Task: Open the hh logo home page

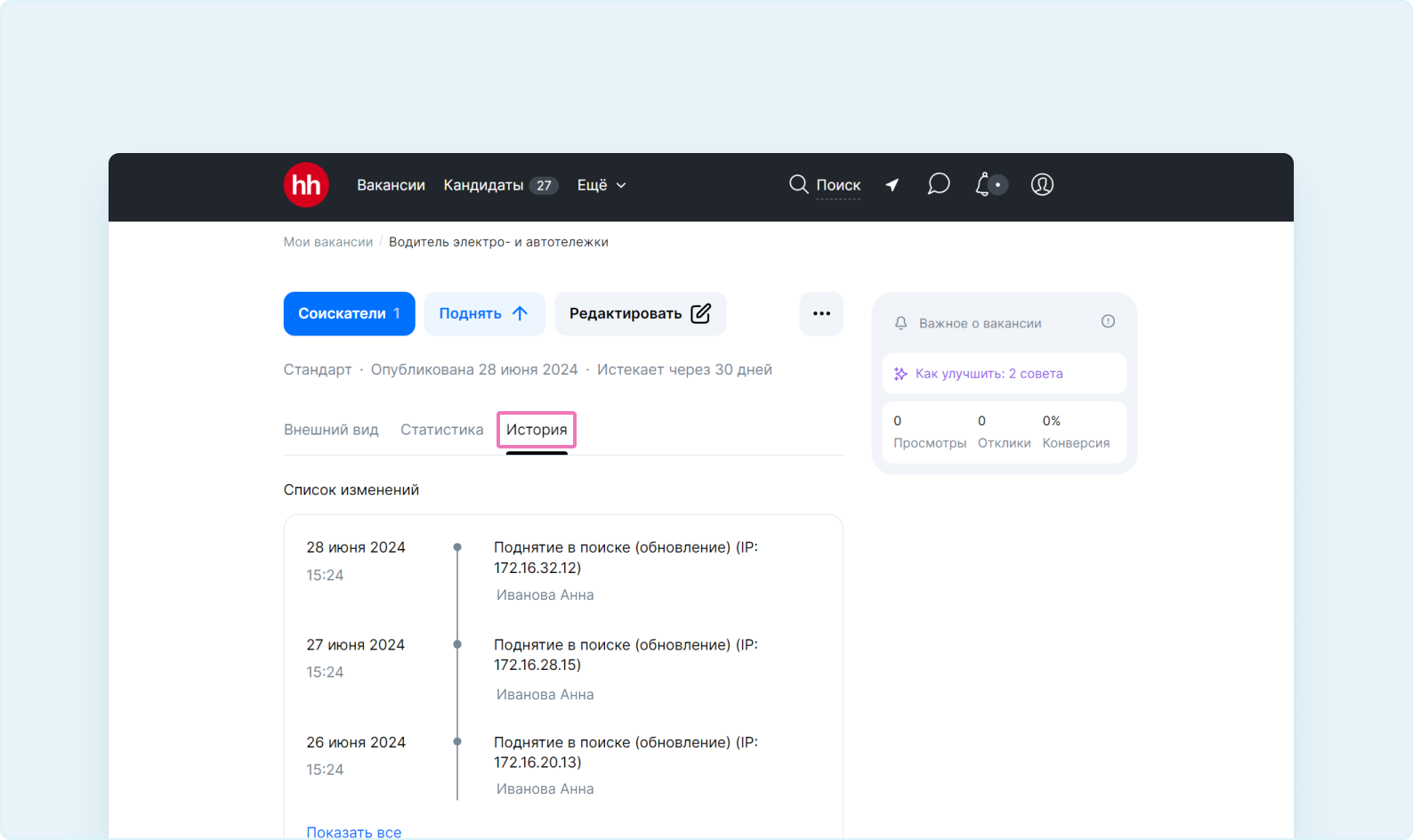Action: pyautogui.click(x=306, y=185)
